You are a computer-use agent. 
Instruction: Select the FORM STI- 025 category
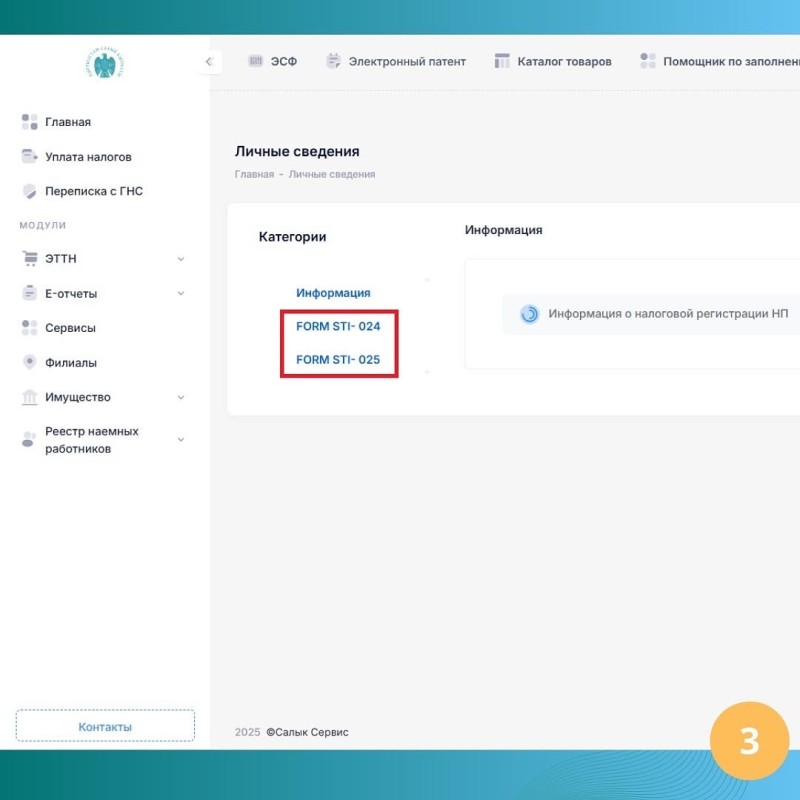click(x=338, y=359)
